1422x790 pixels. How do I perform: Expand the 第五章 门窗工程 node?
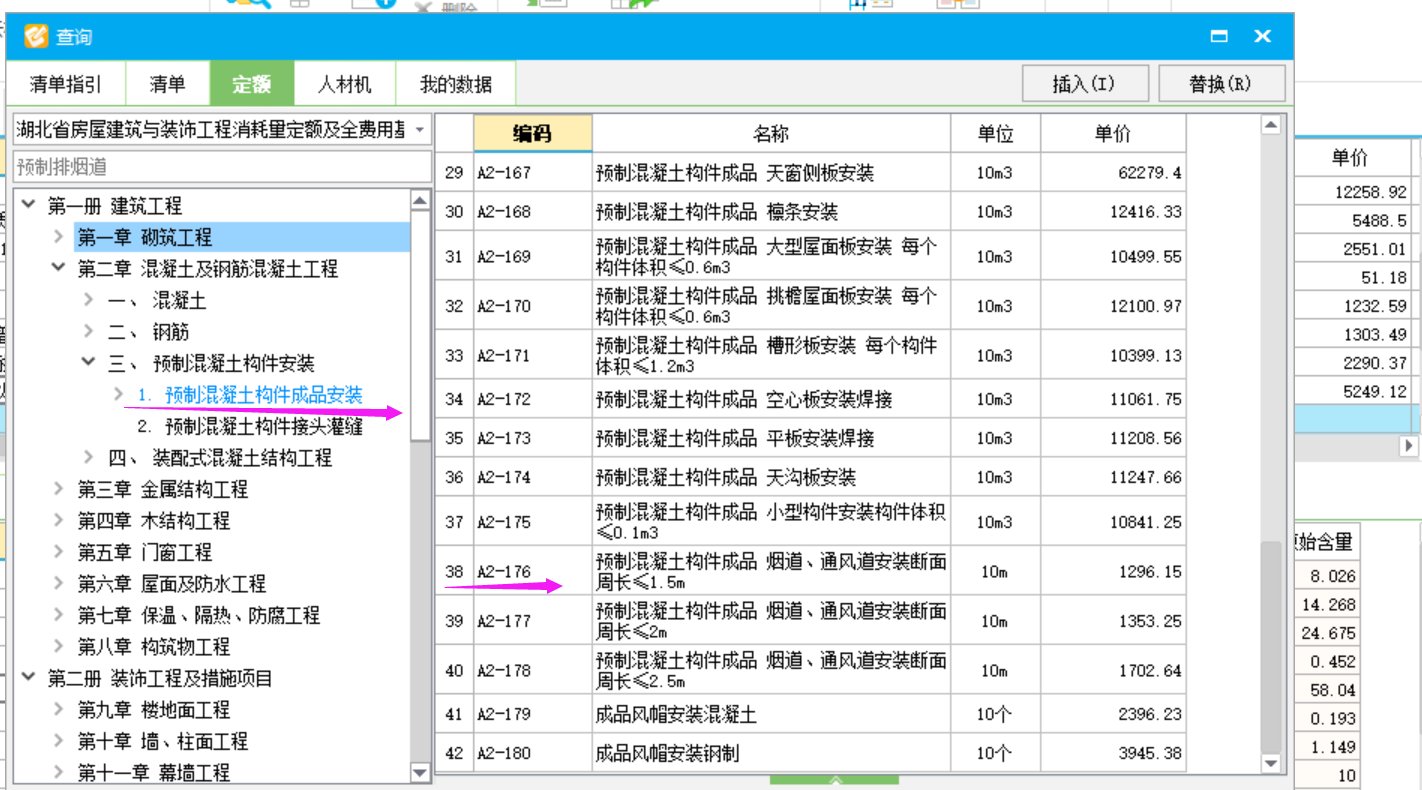coord(58,552)
